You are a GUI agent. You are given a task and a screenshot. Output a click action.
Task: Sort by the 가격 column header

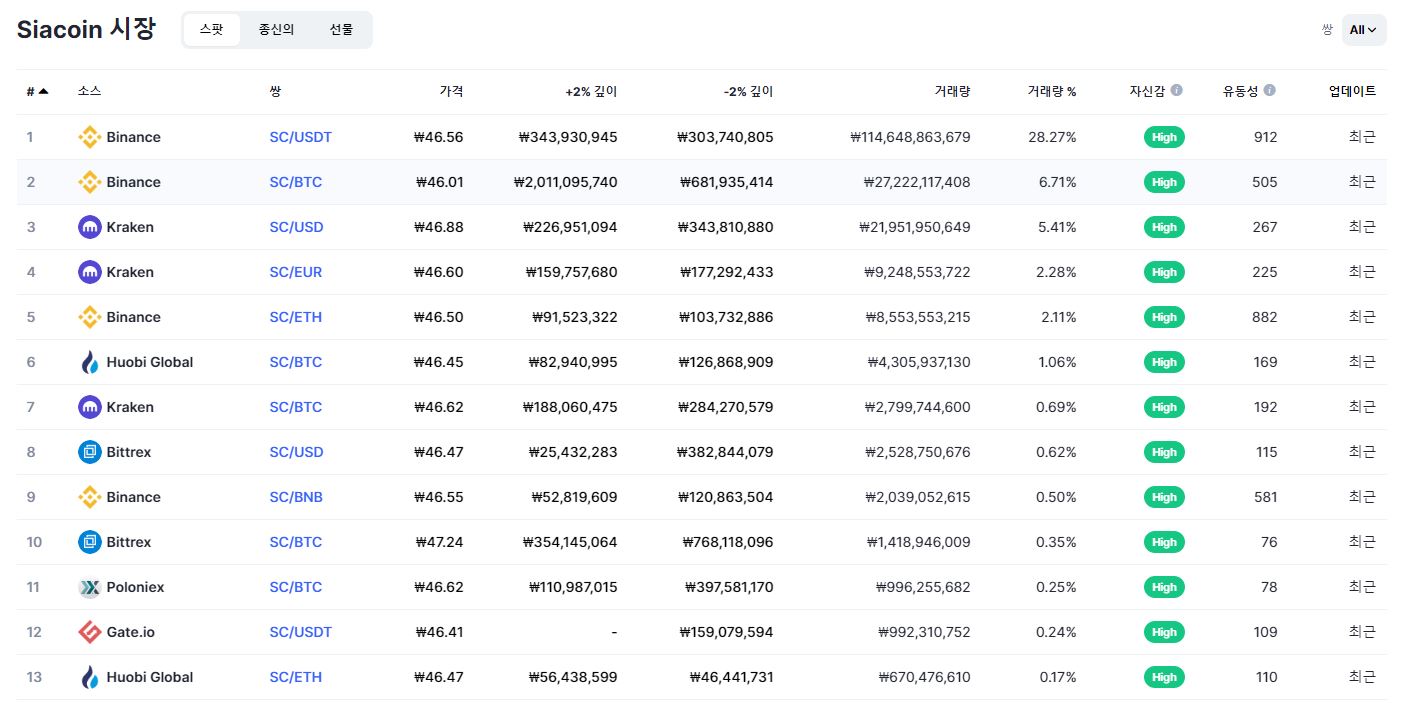(451, 91)
